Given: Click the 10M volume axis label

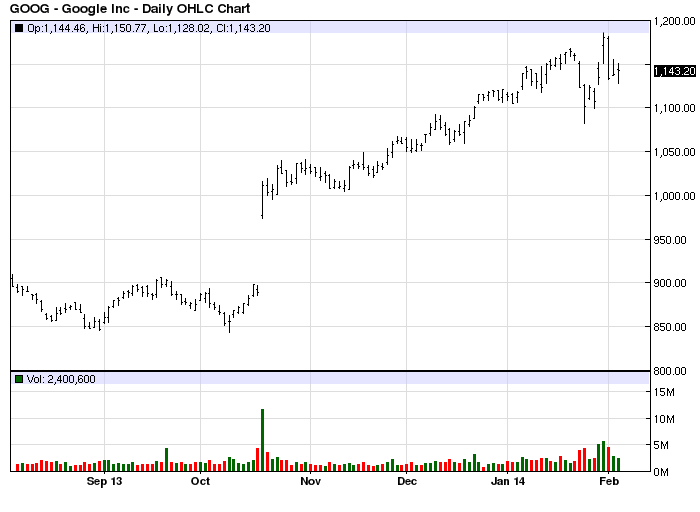Looking at the screenshot, I should [664, 419].
